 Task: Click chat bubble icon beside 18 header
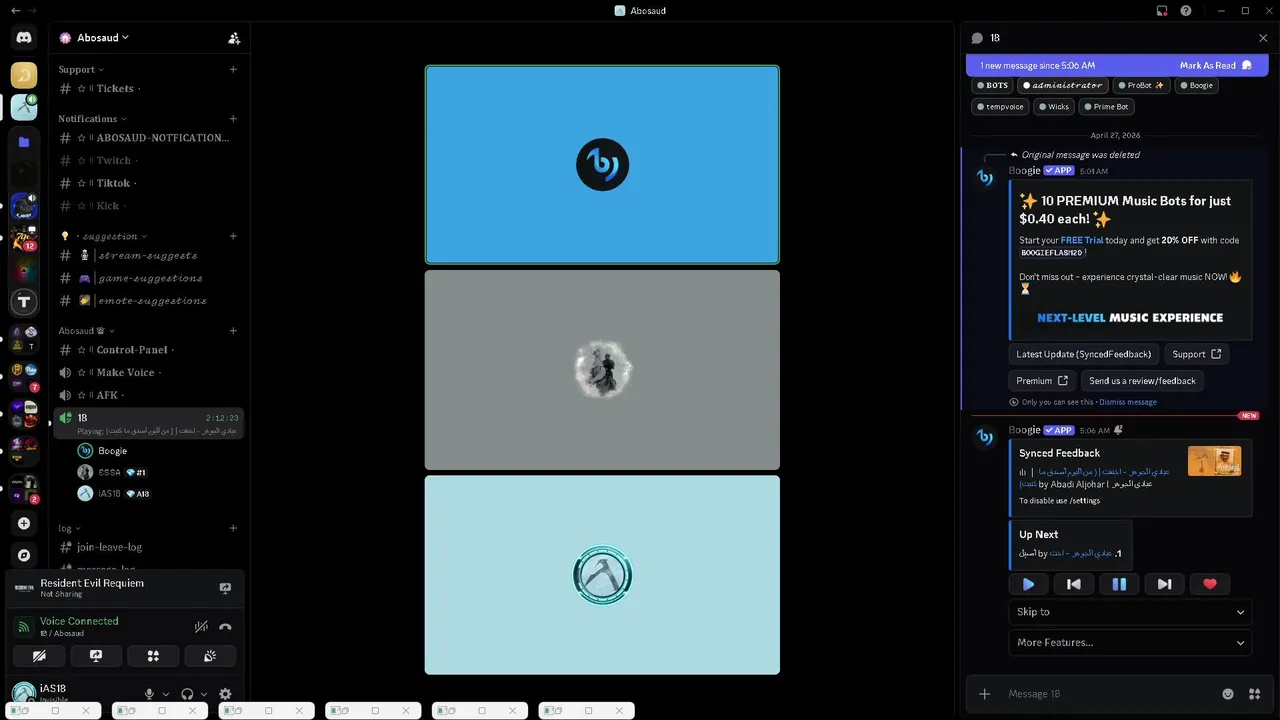(x=977, y=38)
